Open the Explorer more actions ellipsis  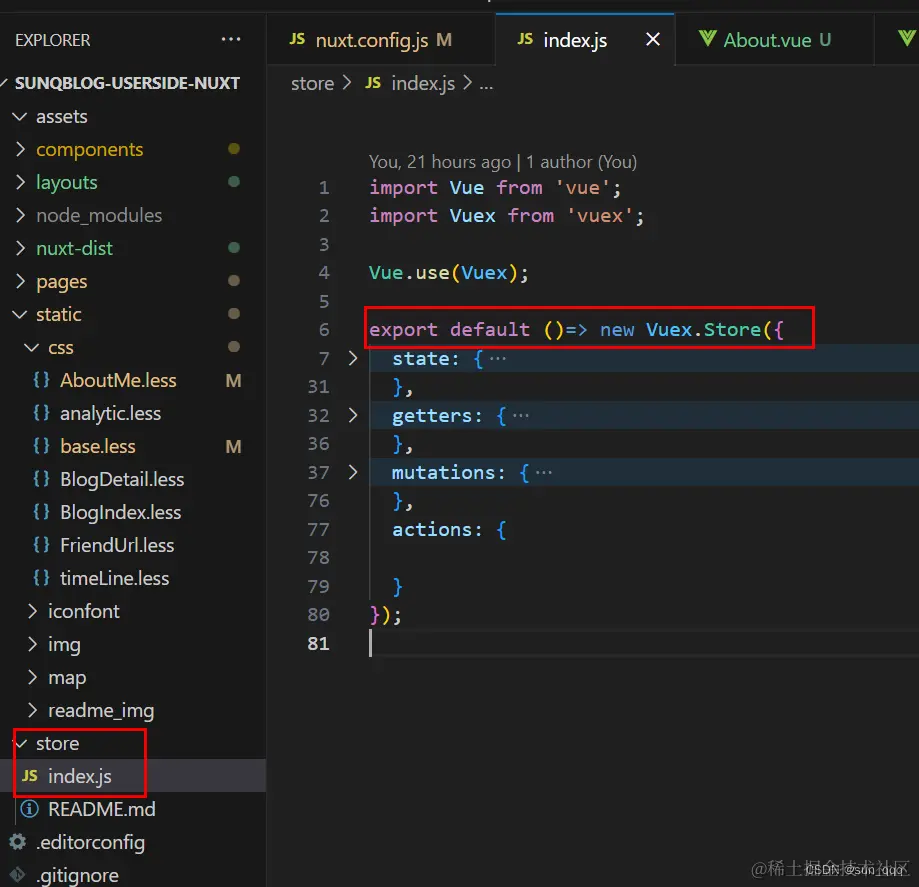pos(231,39)
